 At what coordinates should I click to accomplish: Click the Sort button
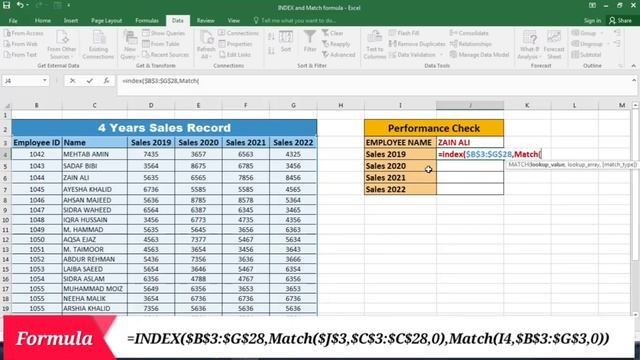tap(286, 41)
